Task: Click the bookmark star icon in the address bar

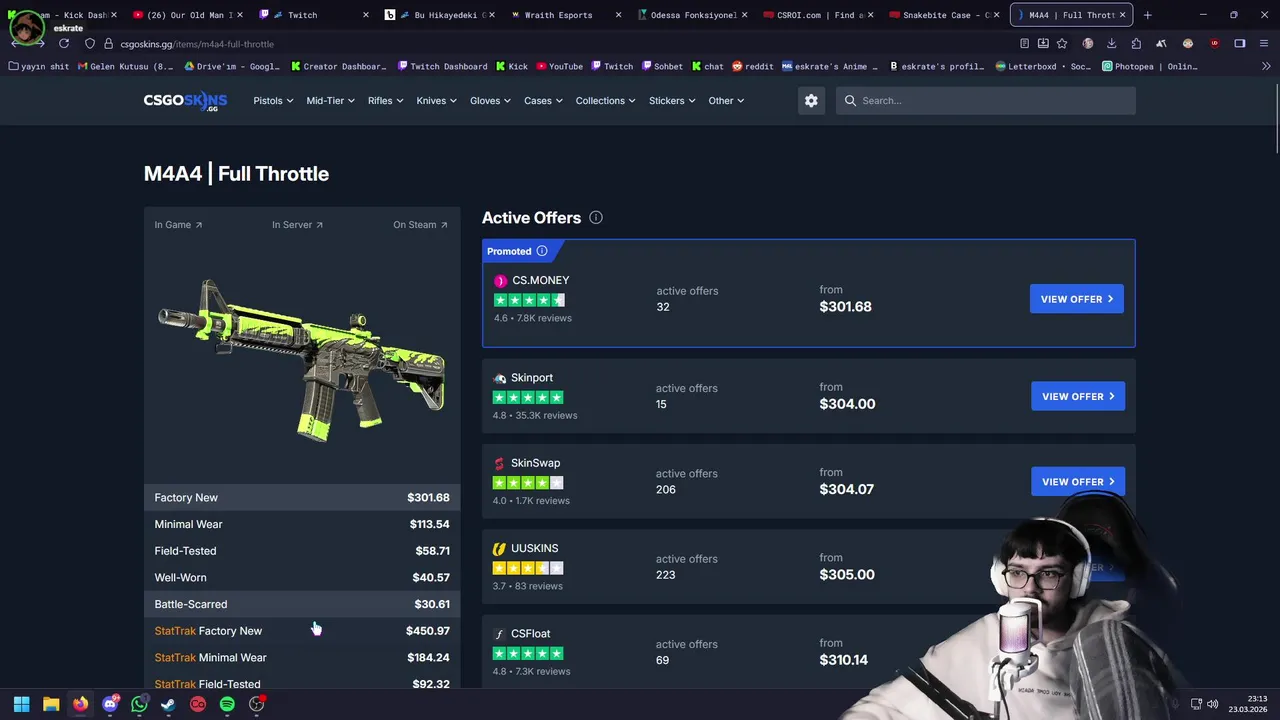Action: (x=1062, y=44)
